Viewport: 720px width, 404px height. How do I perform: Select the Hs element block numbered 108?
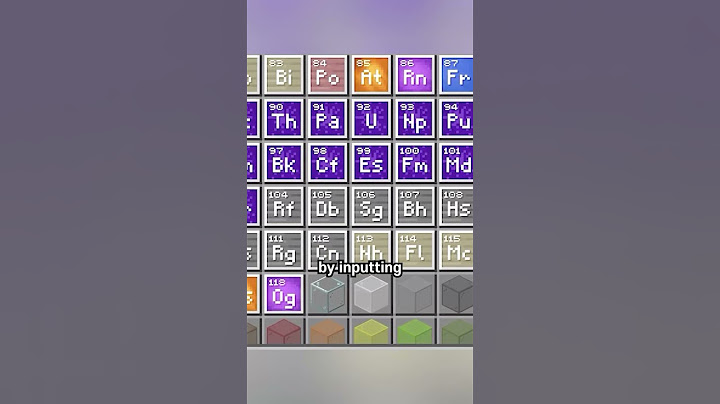[x=456, y=206]
